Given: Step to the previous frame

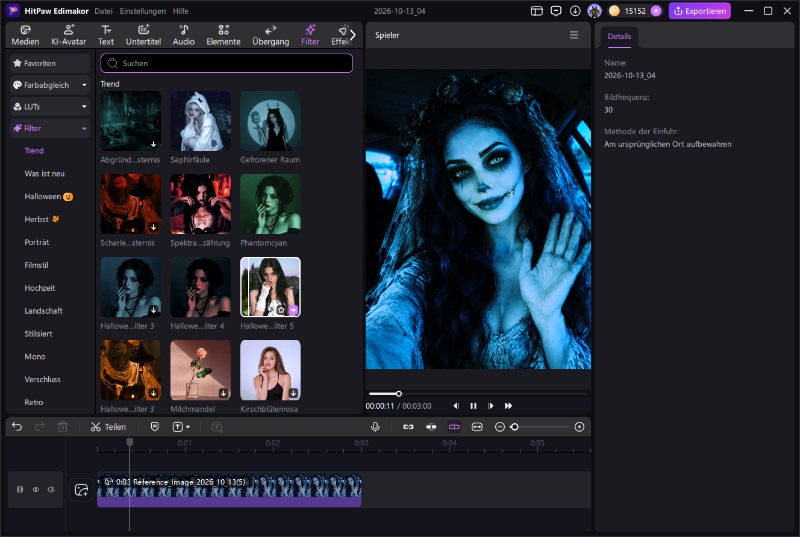Looking at the screenshot, I should click(x=456, y=406).
